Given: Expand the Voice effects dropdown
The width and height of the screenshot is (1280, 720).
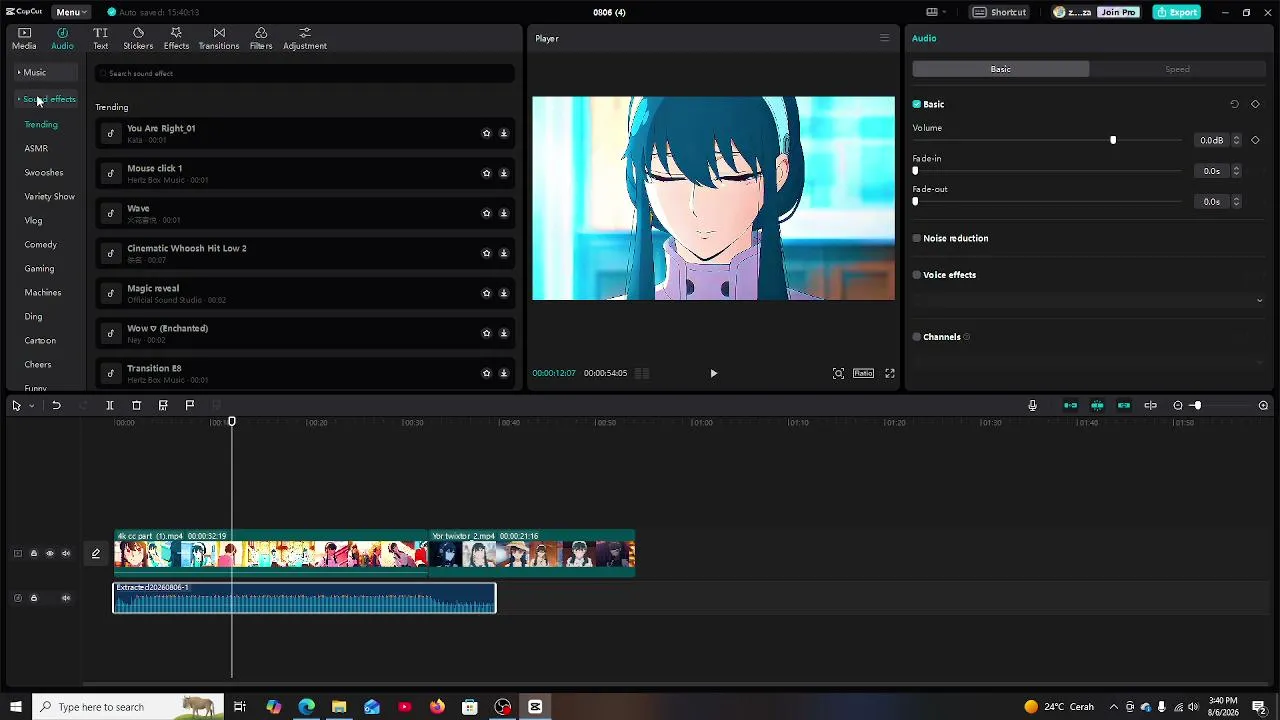Looking at the screenshot, I should (1259, 300).
